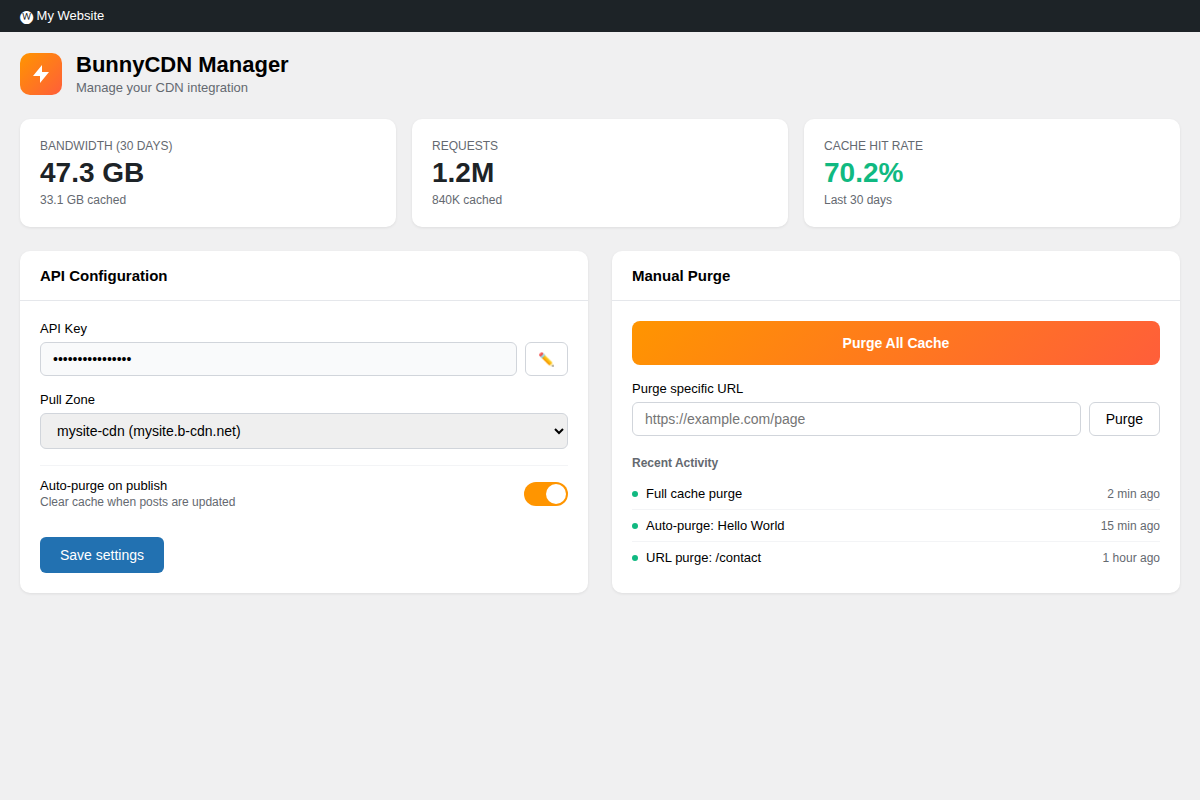
Task: Focus the Purge specific URL input
Action: tap(856, 419)
